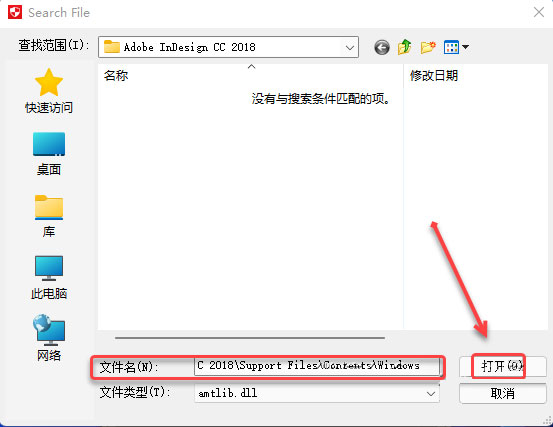
Task: Open 桌面 desktop location
Action: [x=49, y=154]
